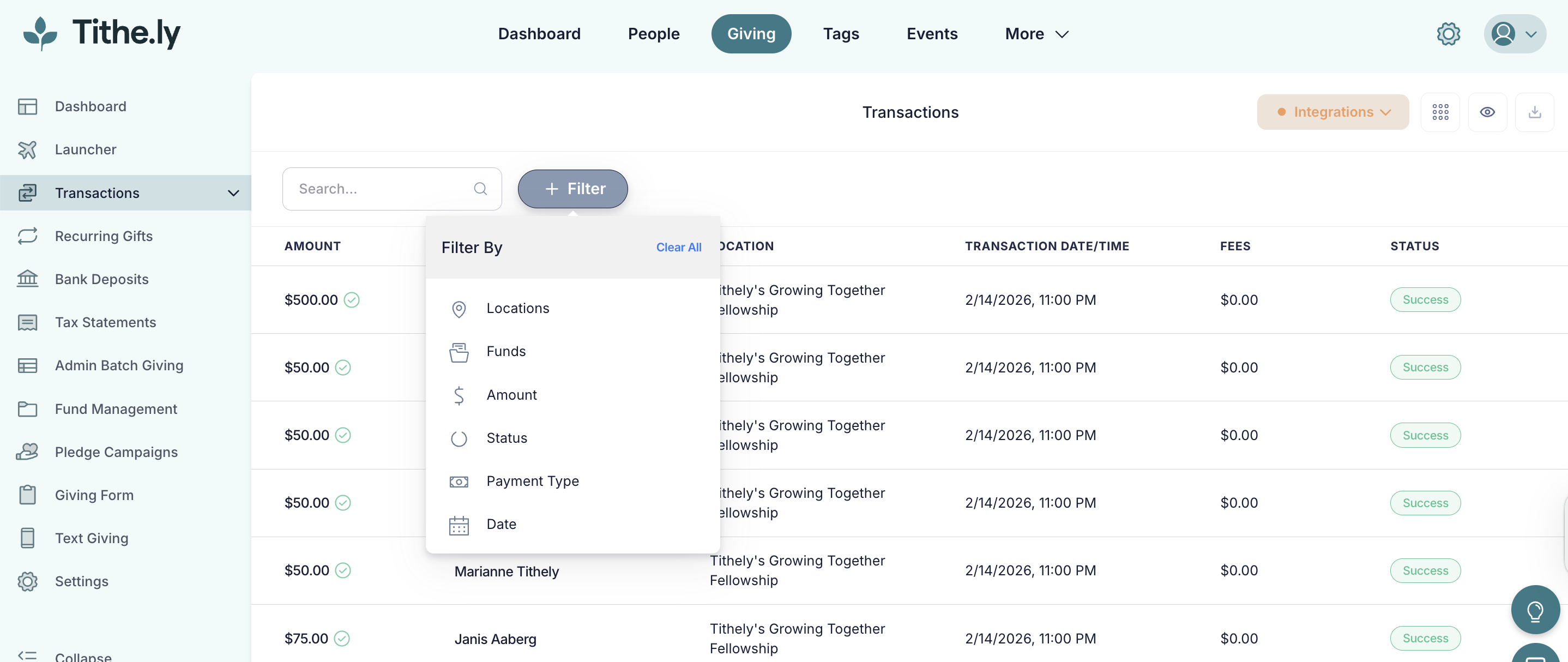Click the Tithe.ly logo
The width and height of the screenshot is (1568, 662).
click(x=101, y=33)
